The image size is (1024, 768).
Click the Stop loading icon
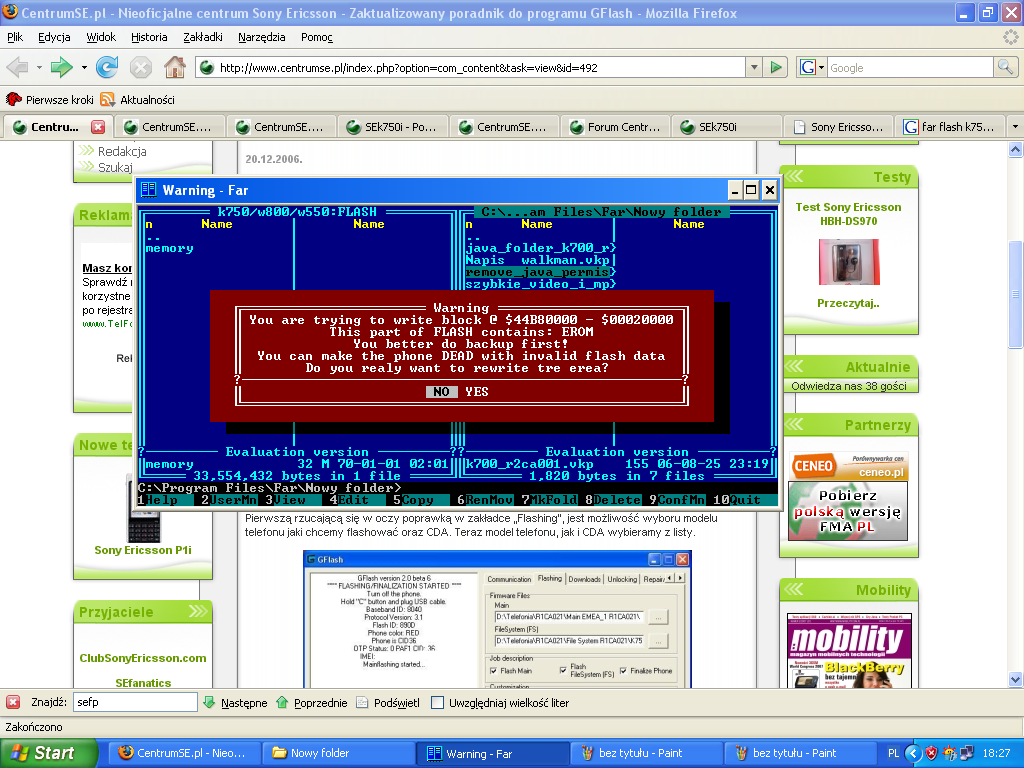pyautogui.click(x=140, y=67)
